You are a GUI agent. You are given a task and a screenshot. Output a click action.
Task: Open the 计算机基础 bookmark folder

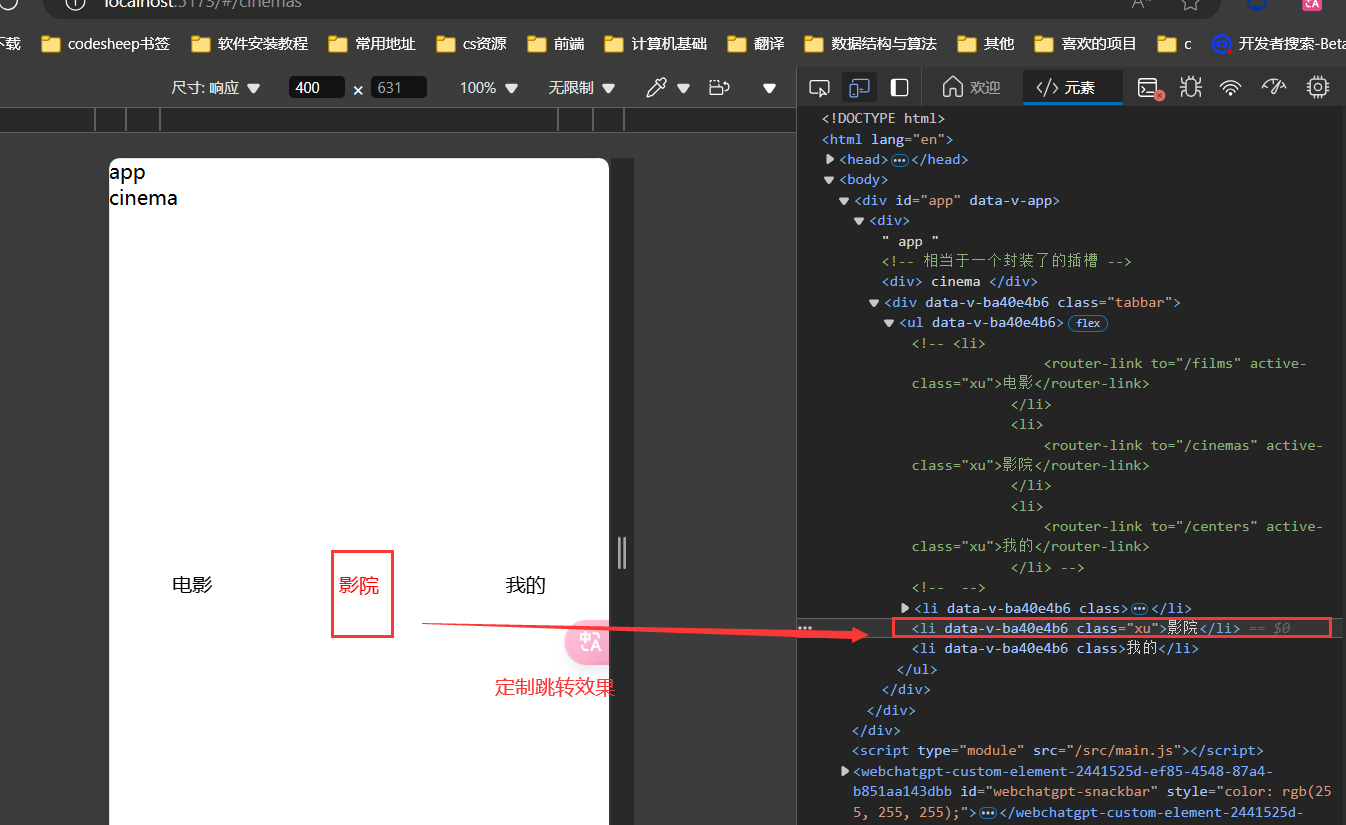[x=656, y=44]
